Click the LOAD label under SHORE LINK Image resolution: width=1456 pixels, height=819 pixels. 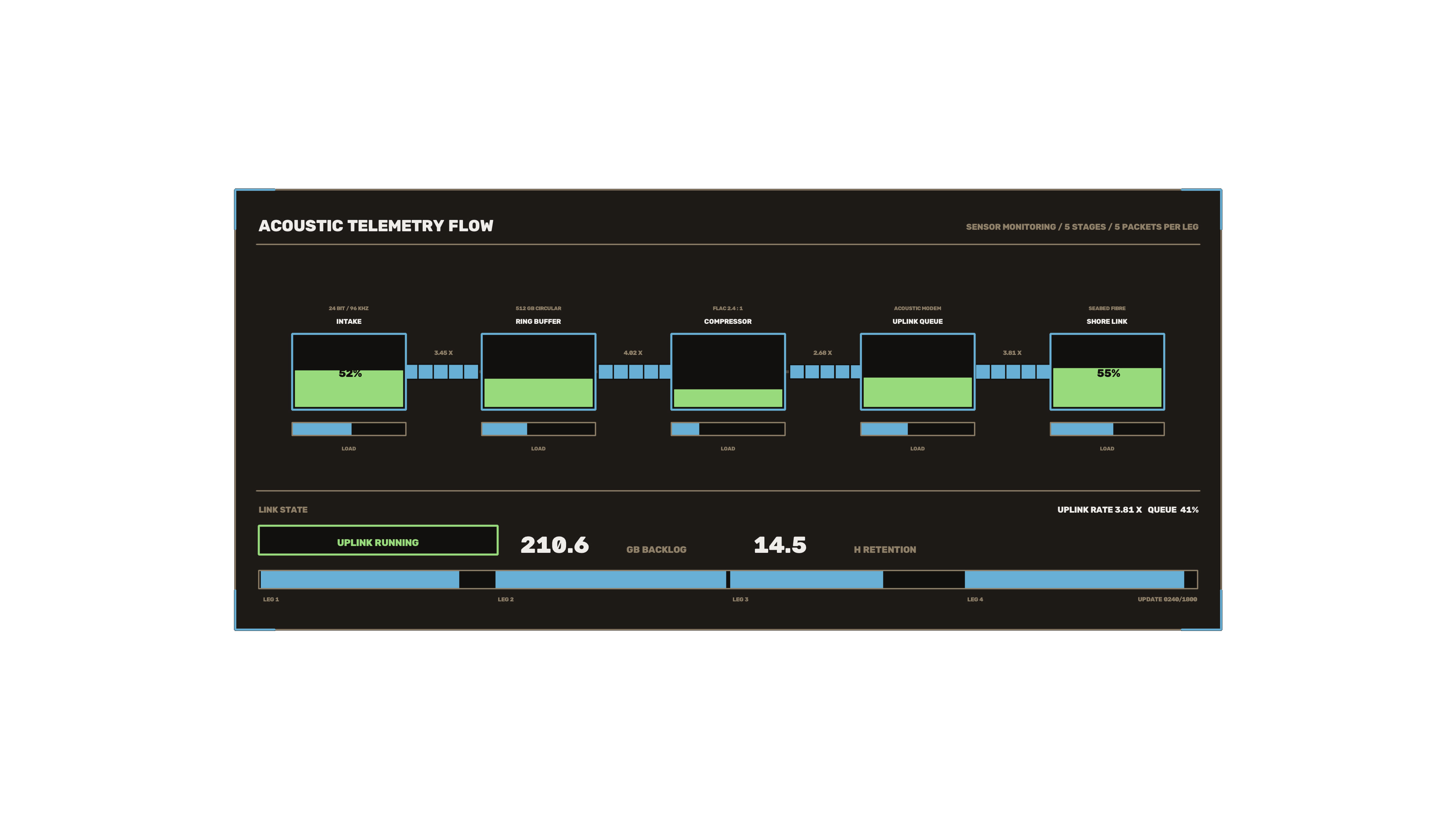pyautogui.click(x=1107, y=448)
